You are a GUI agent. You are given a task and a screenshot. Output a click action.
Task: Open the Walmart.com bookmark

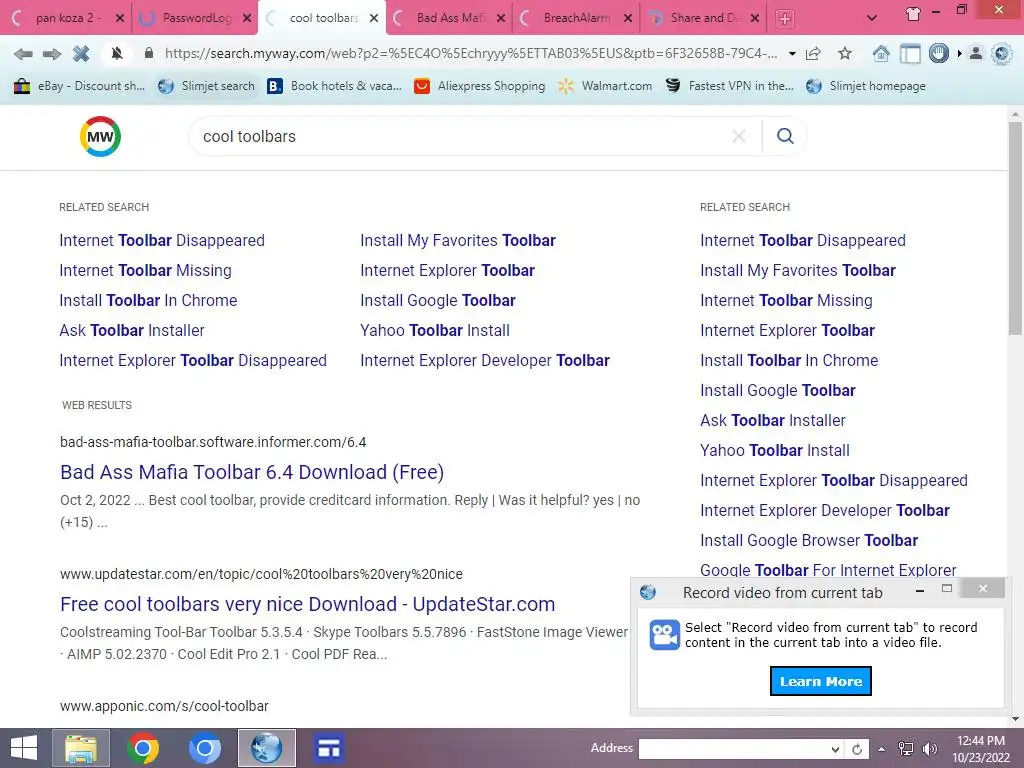coord(605,86)
